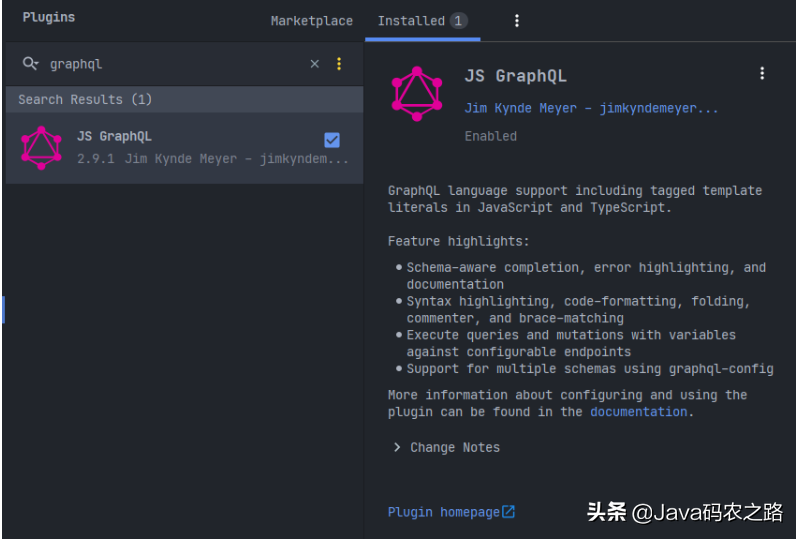The height and width of the screenshot is (539, 800).
Task: Open the Plugin homepage link
Action: coord(443,512)
